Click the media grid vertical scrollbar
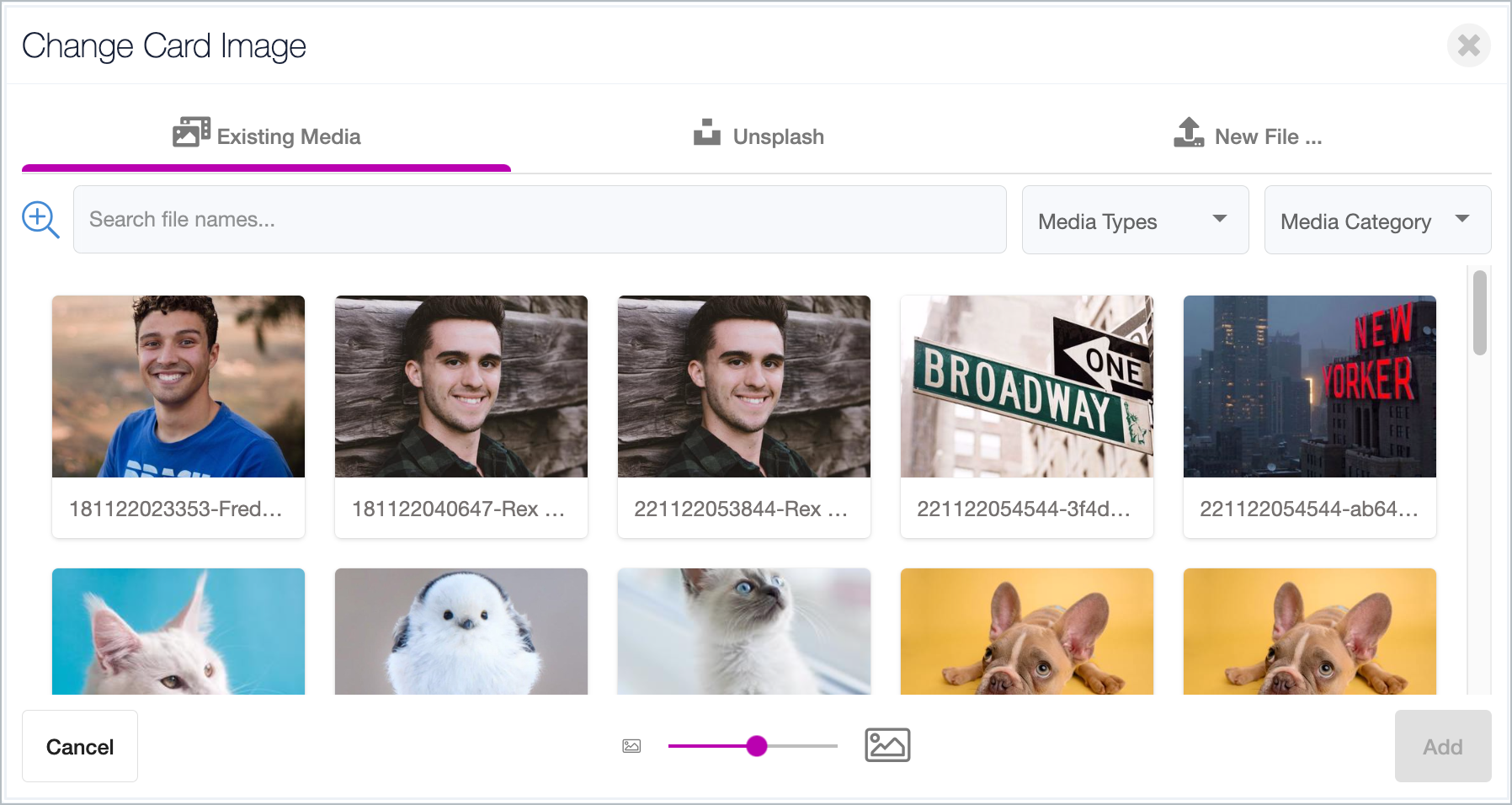This screenshot has width=1512, height=805. coord(1479,312)
